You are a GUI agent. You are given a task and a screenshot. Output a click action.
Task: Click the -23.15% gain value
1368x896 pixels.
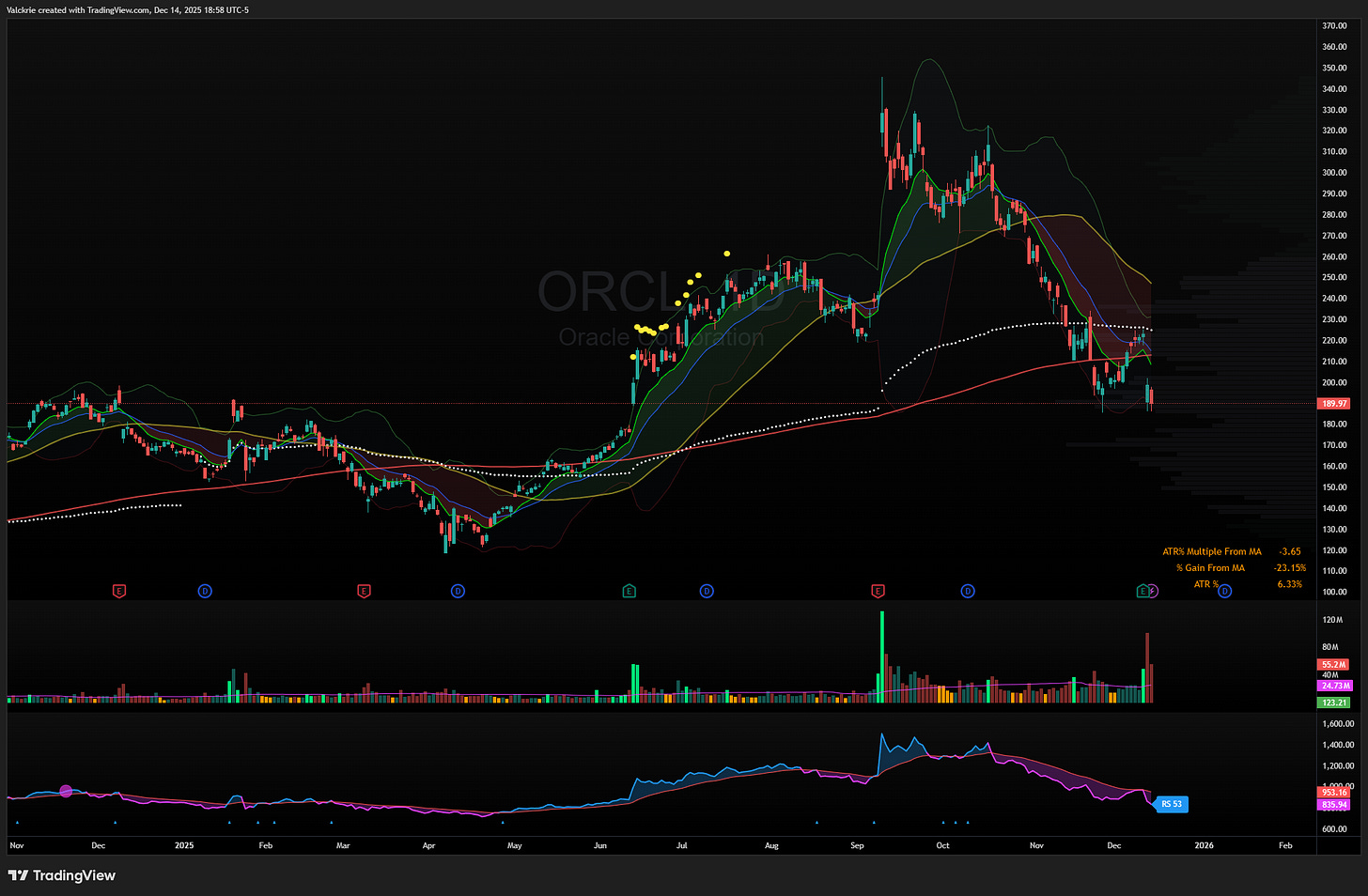(1290, 567)
